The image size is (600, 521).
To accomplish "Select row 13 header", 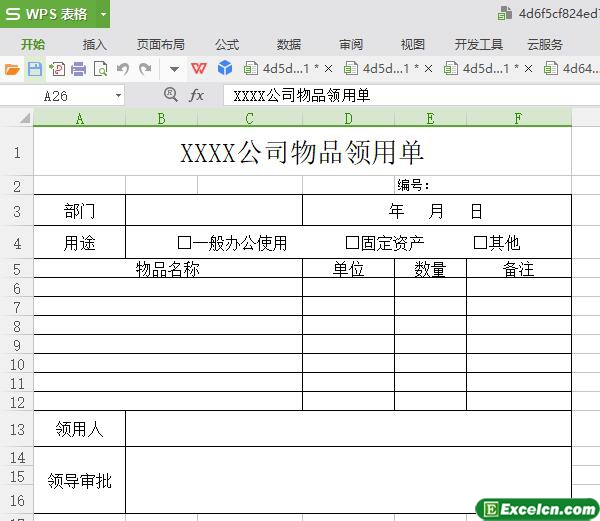I will [17, 430].
